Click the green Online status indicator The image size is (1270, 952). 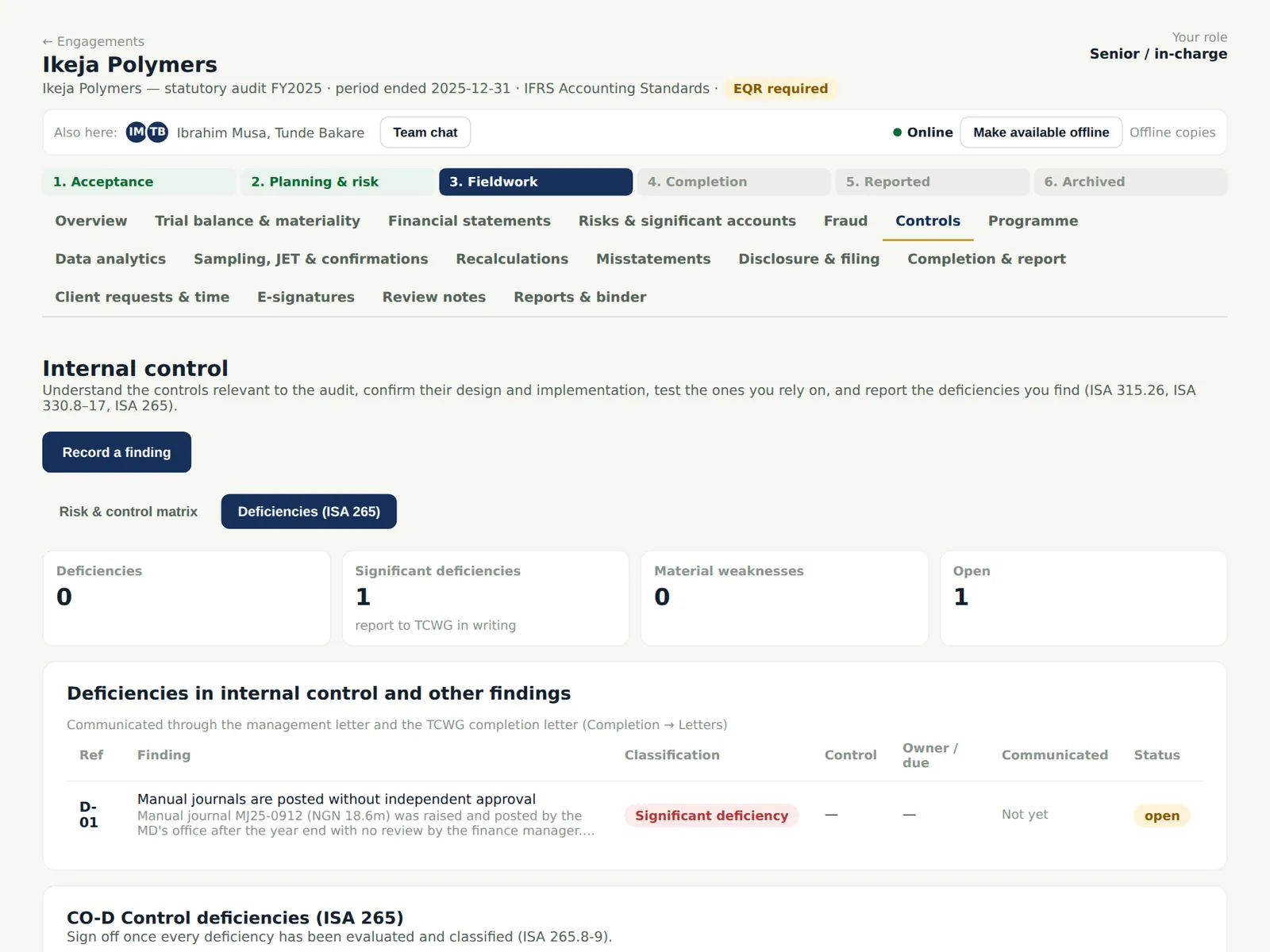pyautogui.click(x=897, y=132)
